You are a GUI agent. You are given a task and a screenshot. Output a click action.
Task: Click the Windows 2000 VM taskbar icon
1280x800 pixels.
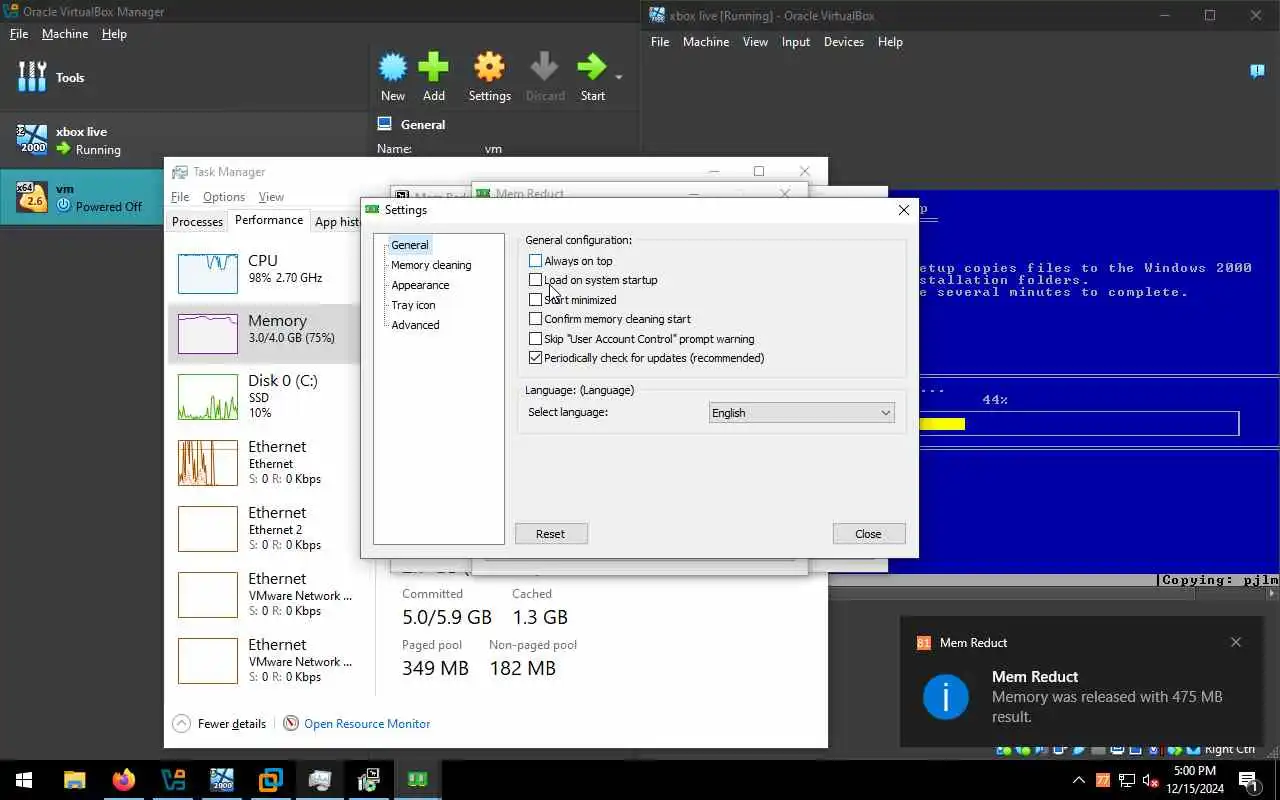(x=221, y=780)
